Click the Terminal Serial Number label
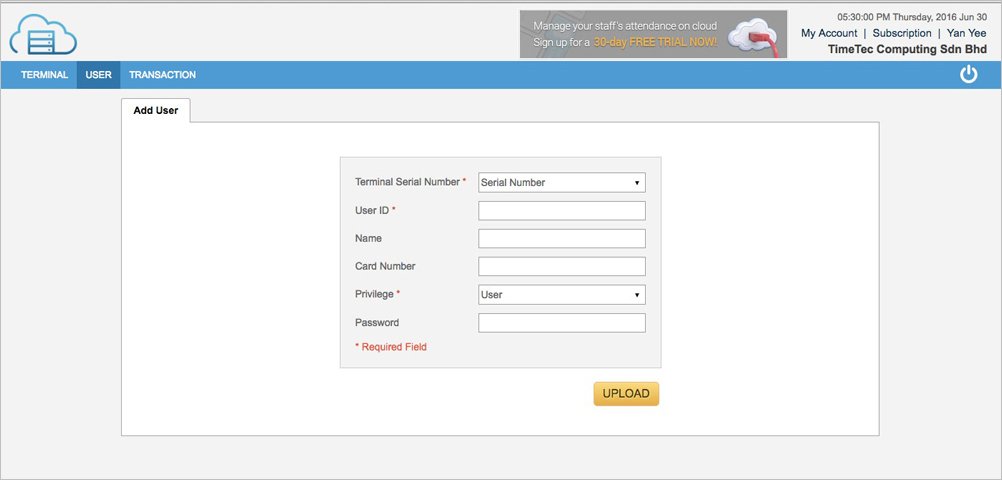Screen dimensions: 1002x480 coord(407,182)
